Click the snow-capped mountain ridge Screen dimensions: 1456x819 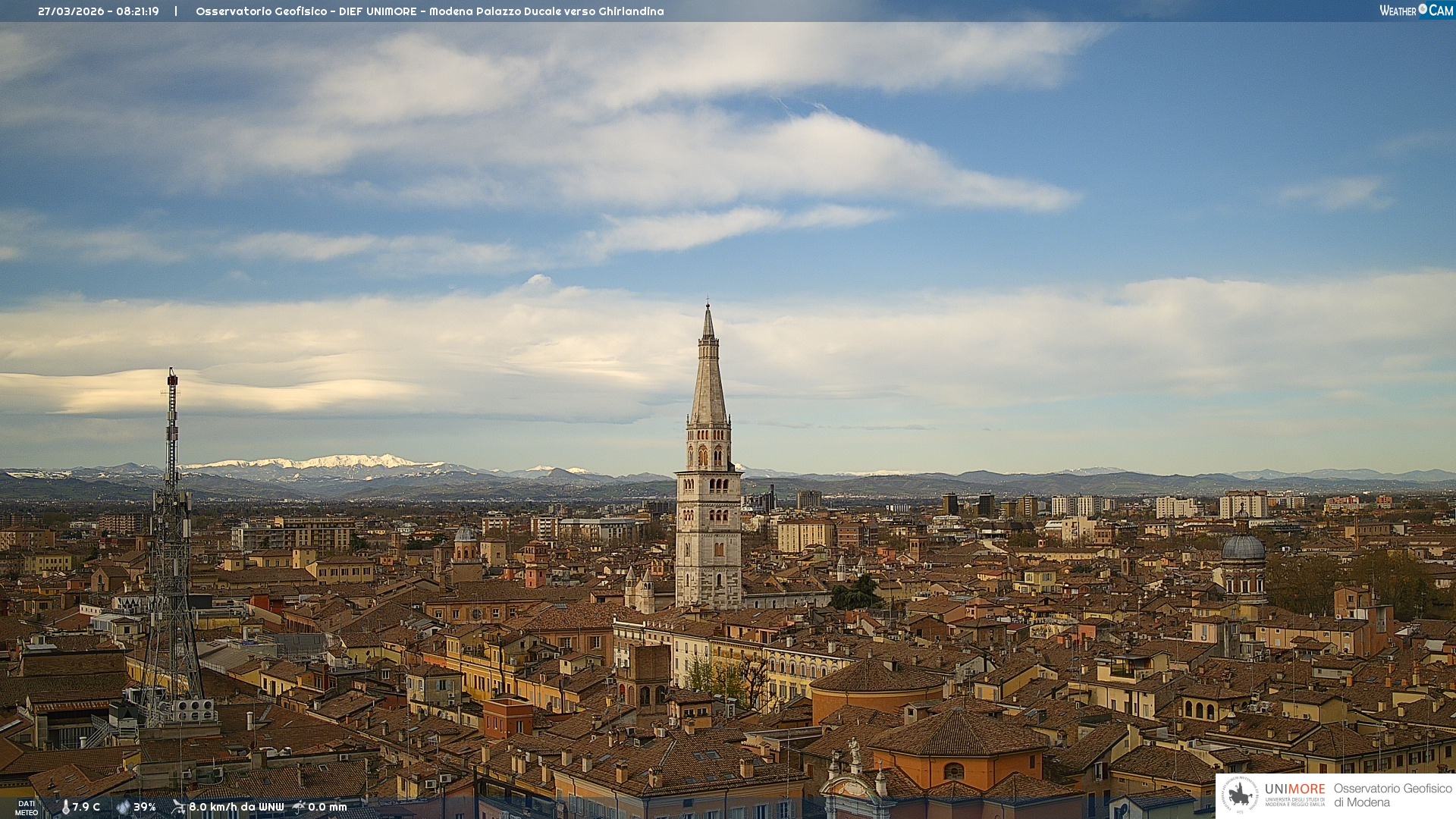click(334, 462)
